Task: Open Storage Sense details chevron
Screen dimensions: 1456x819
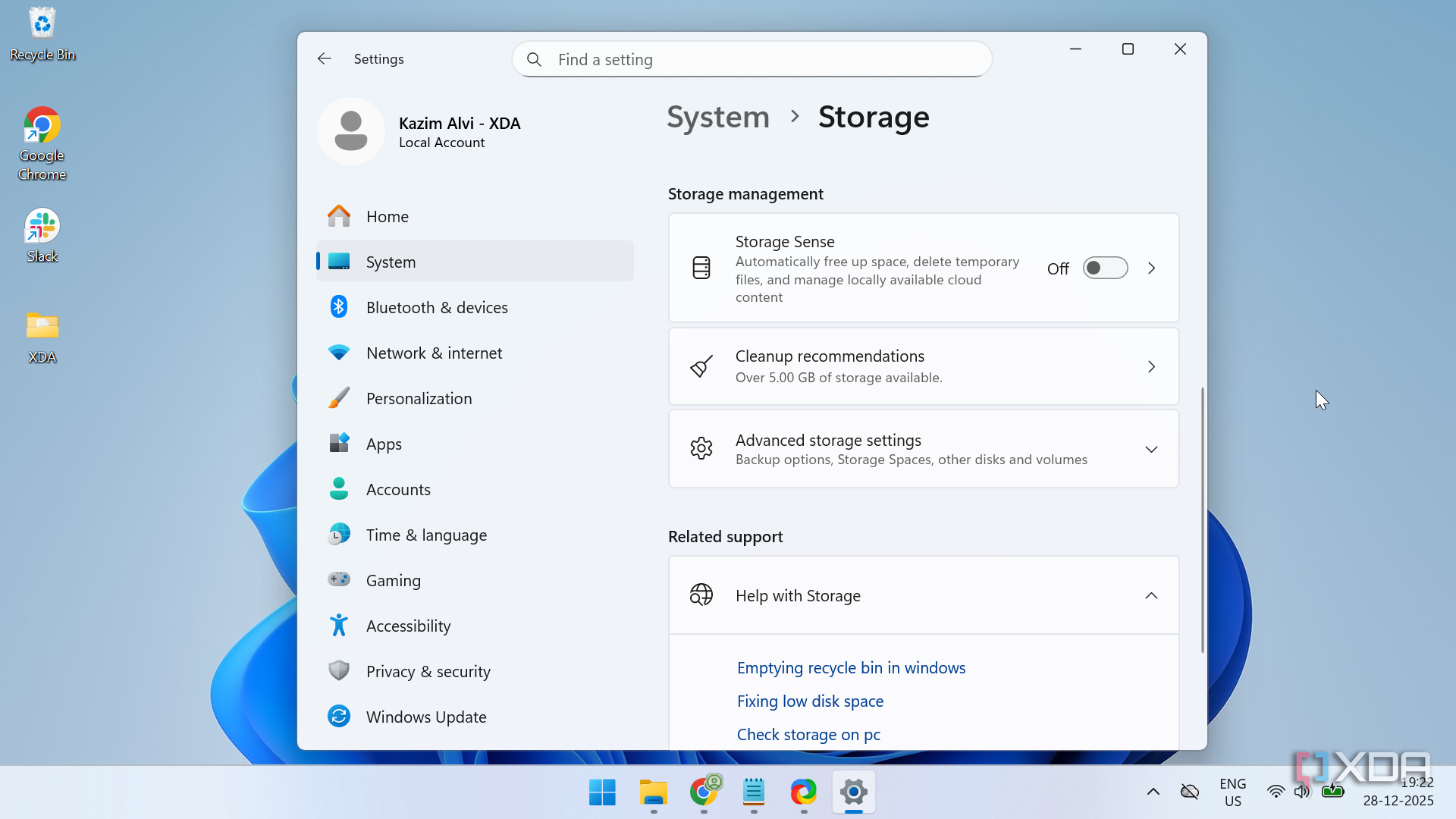Action: (1152, 268)
